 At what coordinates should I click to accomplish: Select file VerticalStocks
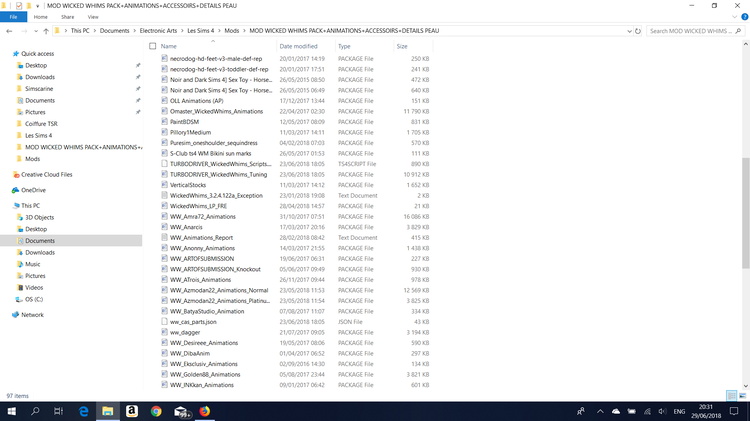click(x=188, y=185)
